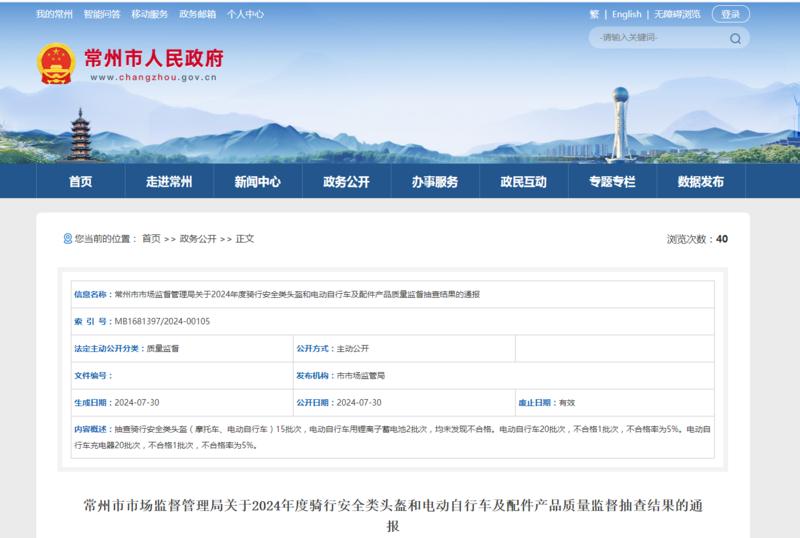Open 个人中心 link in top bar
Screen dimensions: 800x538
245,14
